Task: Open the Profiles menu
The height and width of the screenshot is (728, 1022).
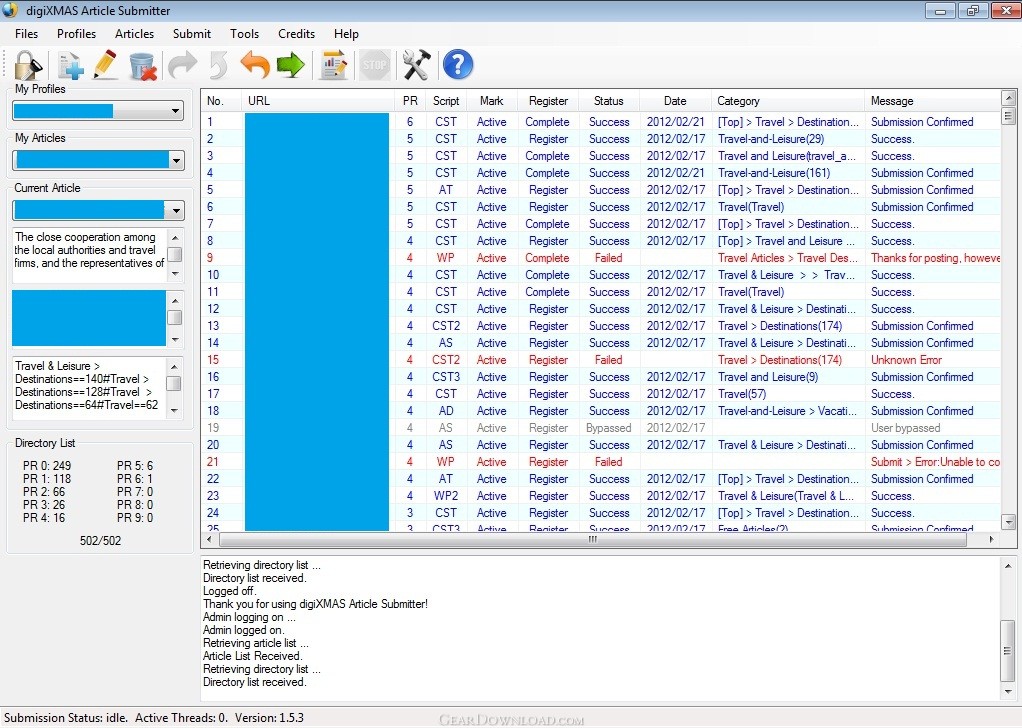Action: click(x=76, y=34)
